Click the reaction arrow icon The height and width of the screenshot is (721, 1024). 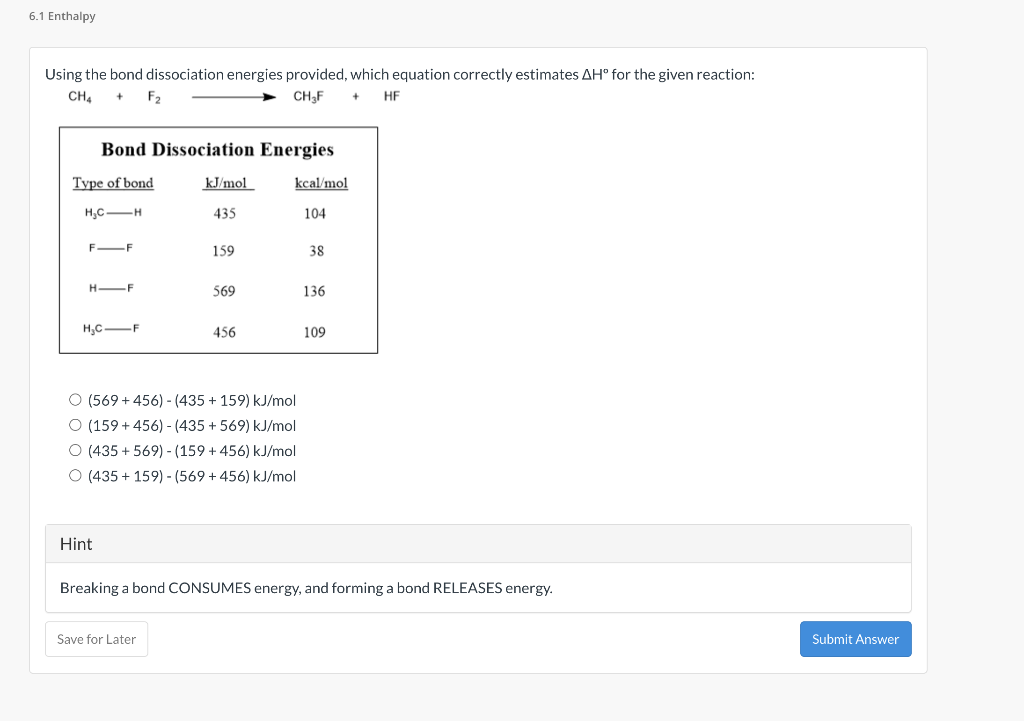click(x=232, y=96)
